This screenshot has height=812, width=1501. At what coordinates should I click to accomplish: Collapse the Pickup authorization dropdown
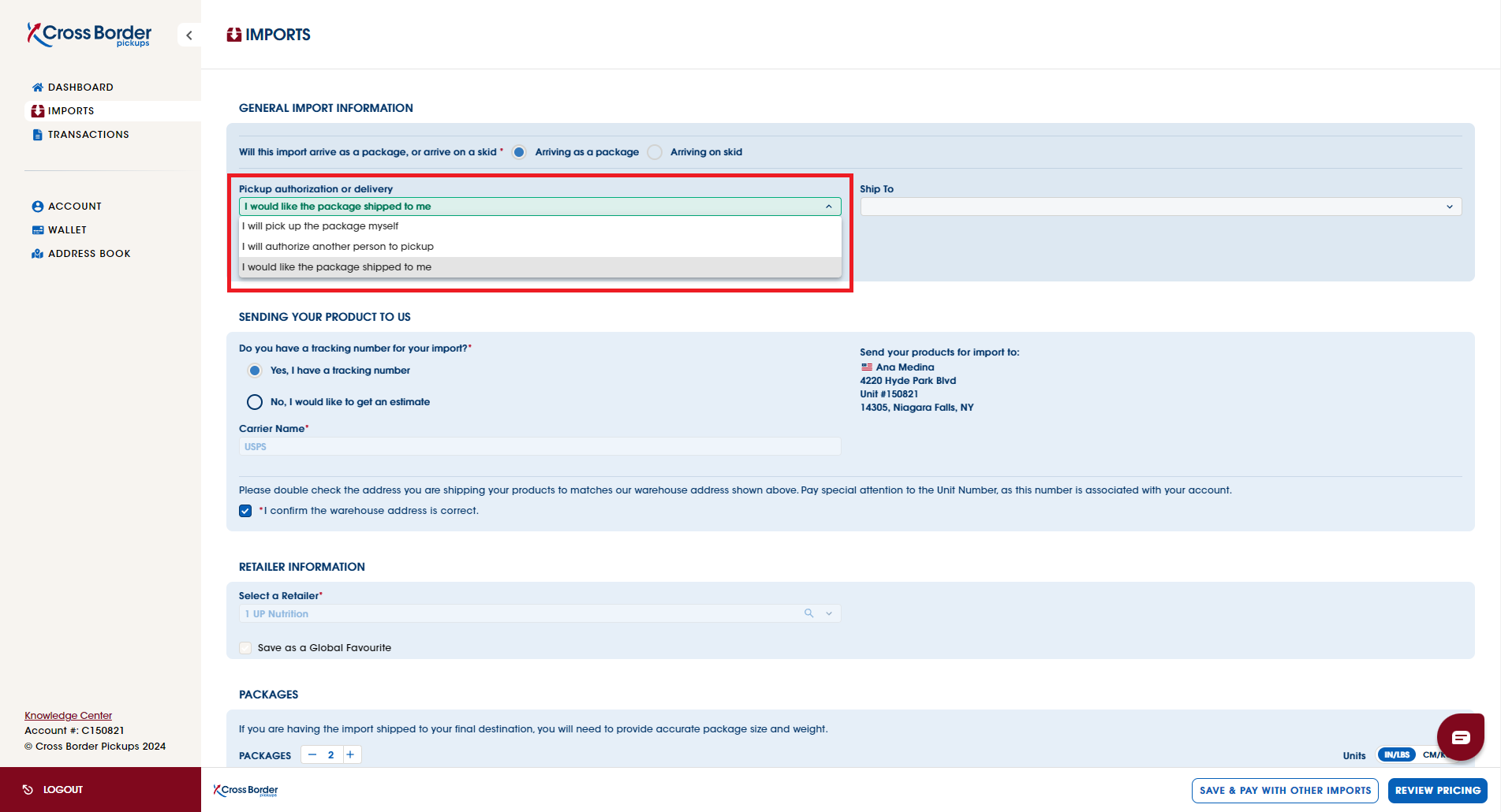pyautogui.click(x=829, y=207)
